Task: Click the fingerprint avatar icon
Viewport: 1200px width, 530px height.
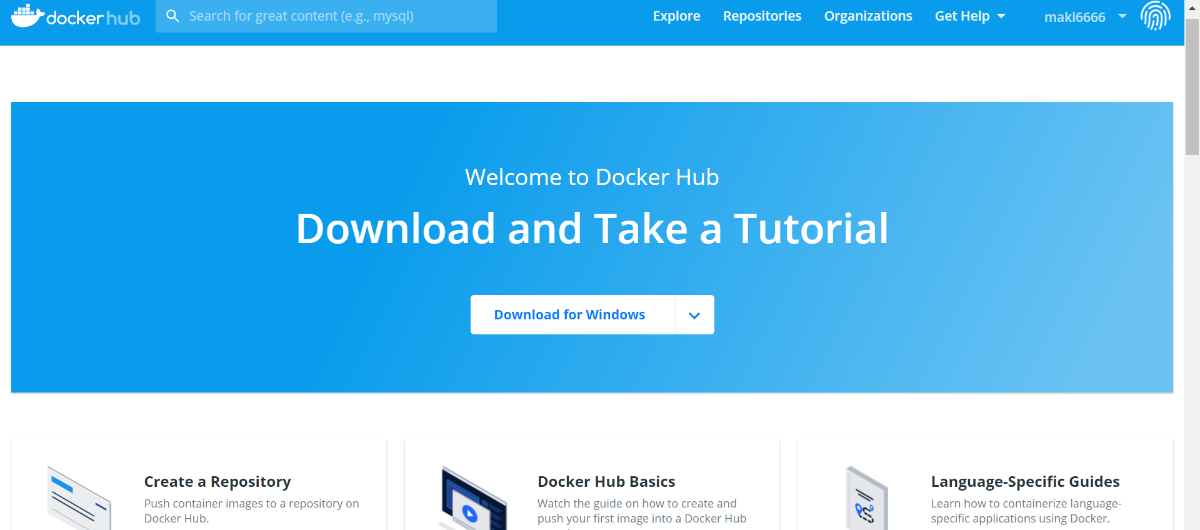Action: [1155, 16]
